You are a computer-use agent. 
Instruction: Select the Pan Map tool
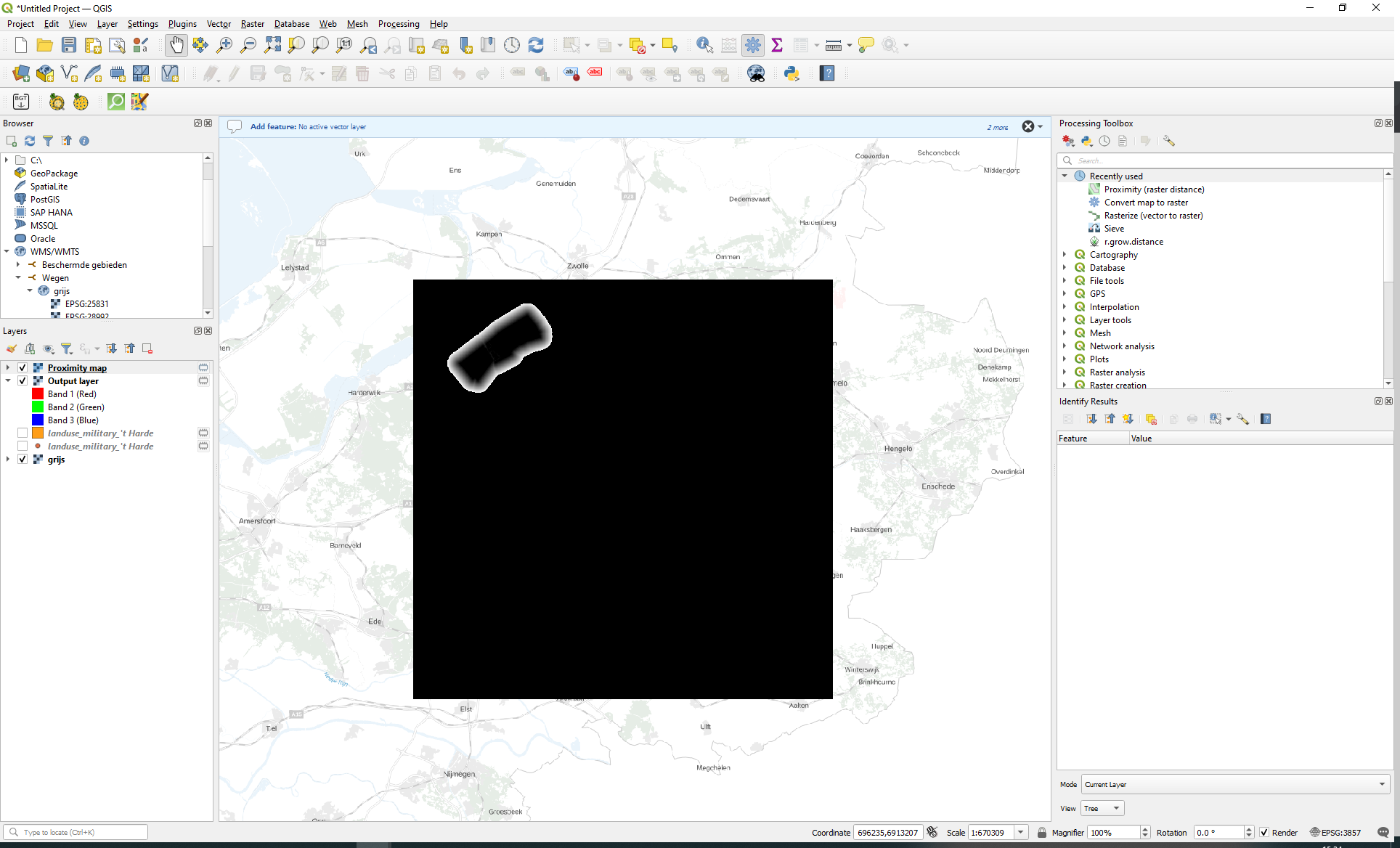176,44
